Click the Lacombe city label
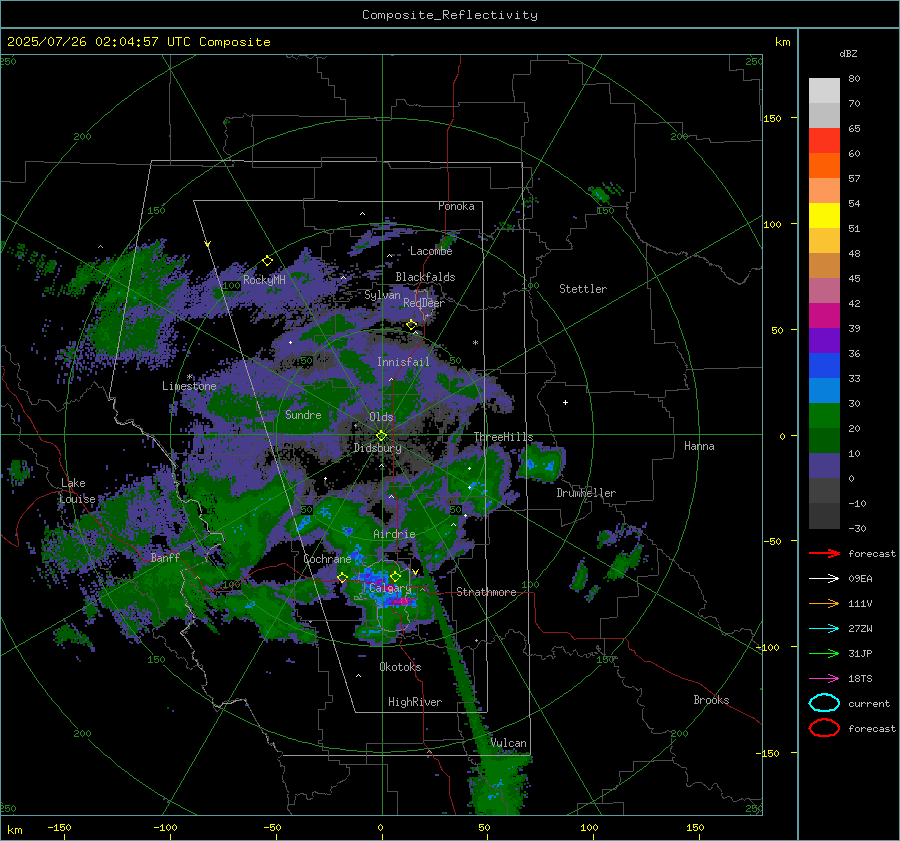 (431, 251)
